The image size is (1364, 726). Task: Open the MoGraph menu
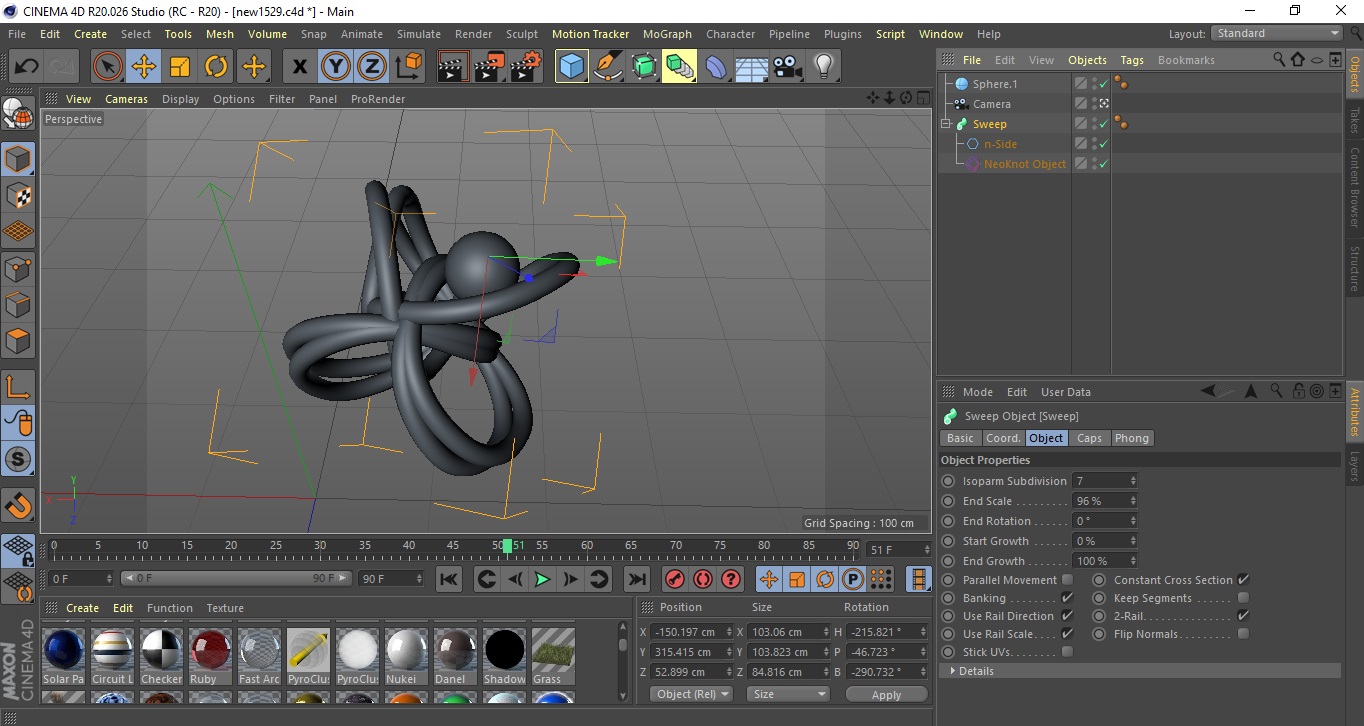[667, 34]
